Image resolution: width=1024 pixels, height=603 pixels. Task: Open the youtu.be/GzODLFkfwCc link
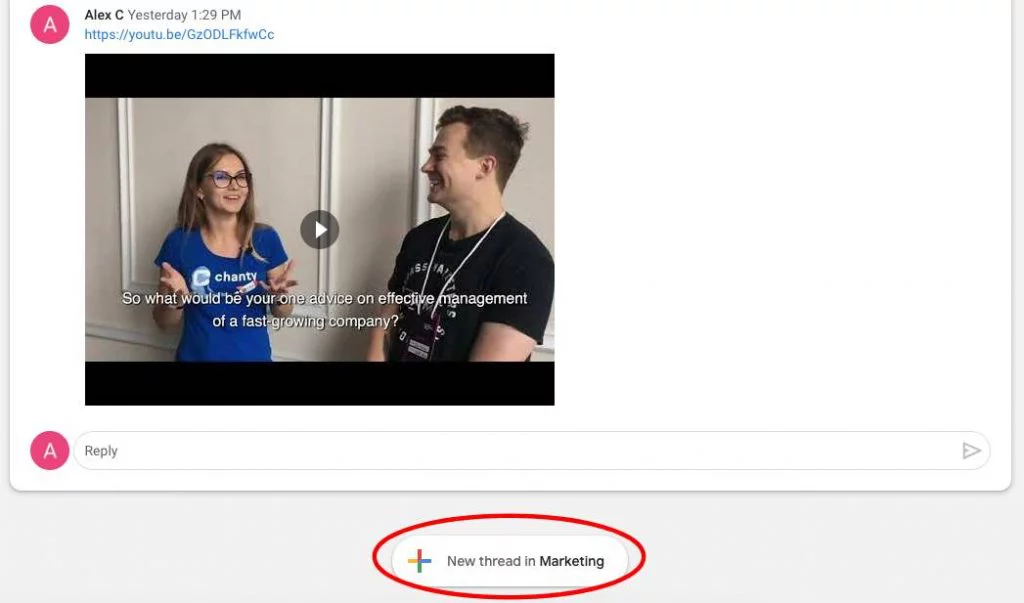[179, 35]
